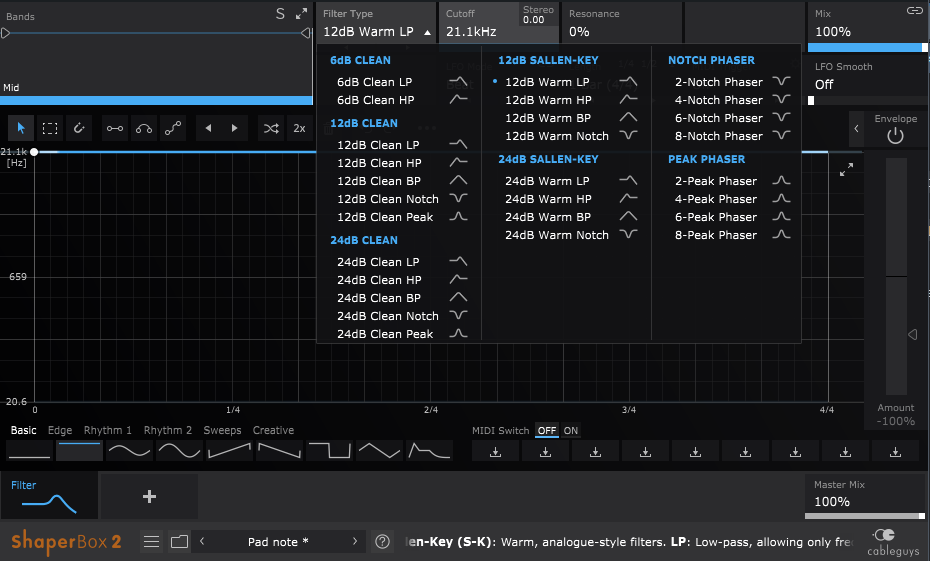The image size is (930, 561).
Task: Expand the Bands view
Action: coord(302,14)
